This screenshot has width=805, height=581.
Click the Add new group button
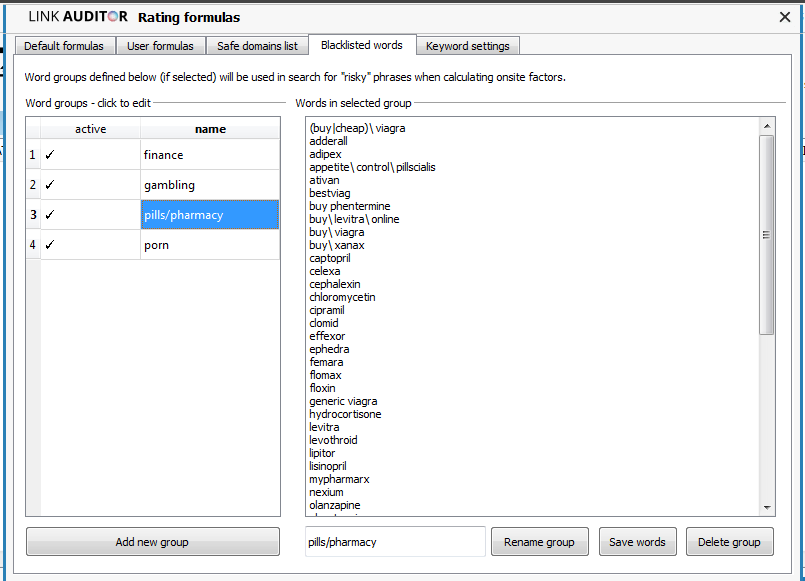[x=152, y=542]
